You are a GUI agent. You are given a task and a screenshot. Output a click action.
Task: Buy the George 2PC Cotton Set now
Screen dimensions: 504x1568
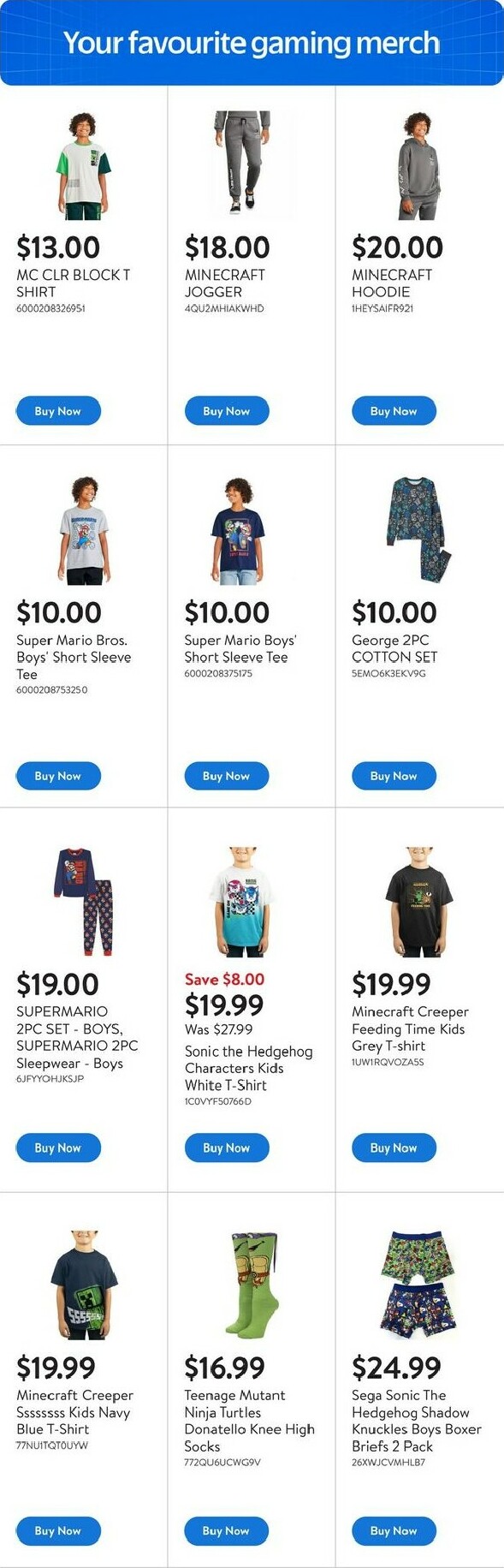[394, 776]
